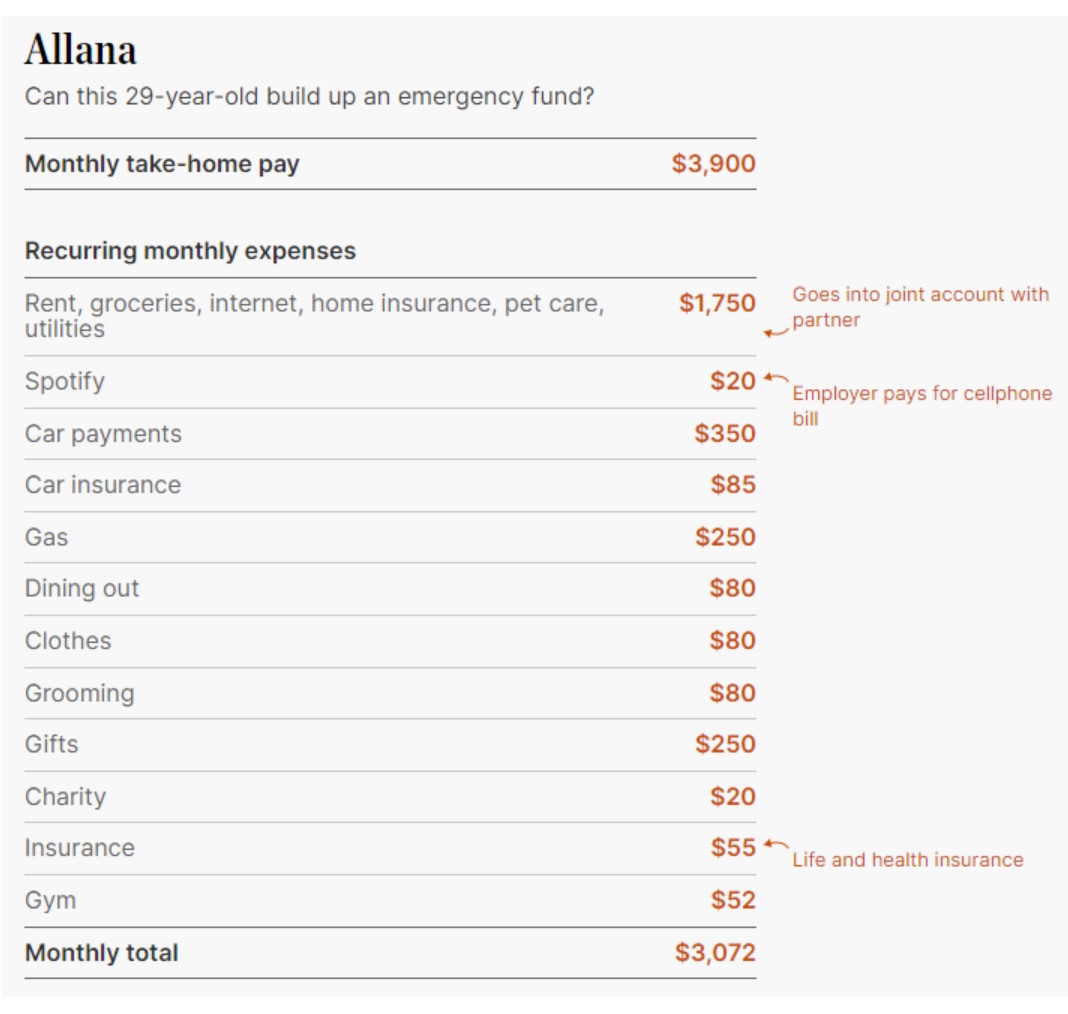Click the $85 Car insurance amount

click(x=733, y=485)
